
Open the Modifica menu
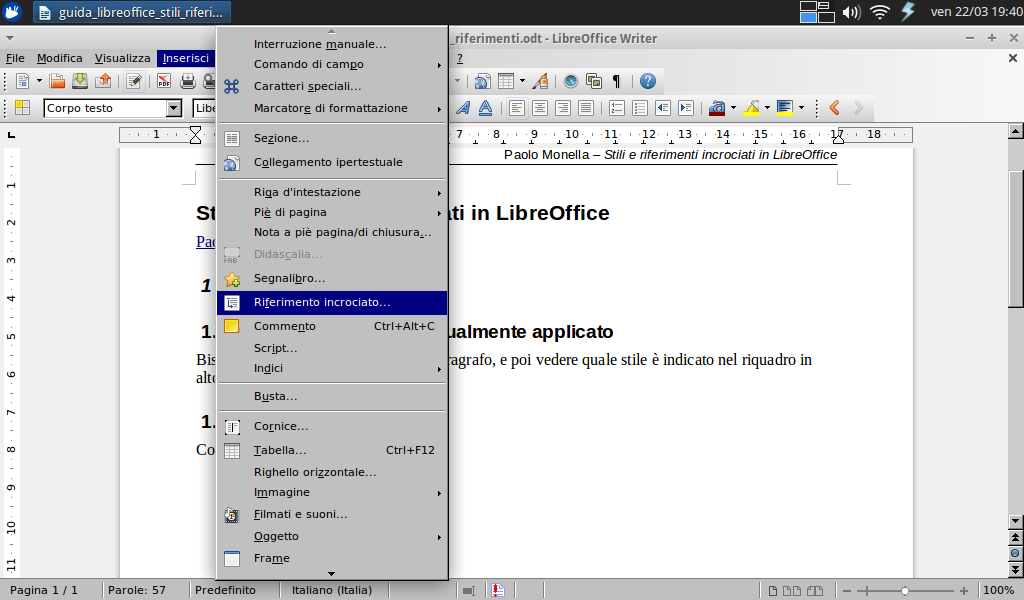tap(59, 58)
